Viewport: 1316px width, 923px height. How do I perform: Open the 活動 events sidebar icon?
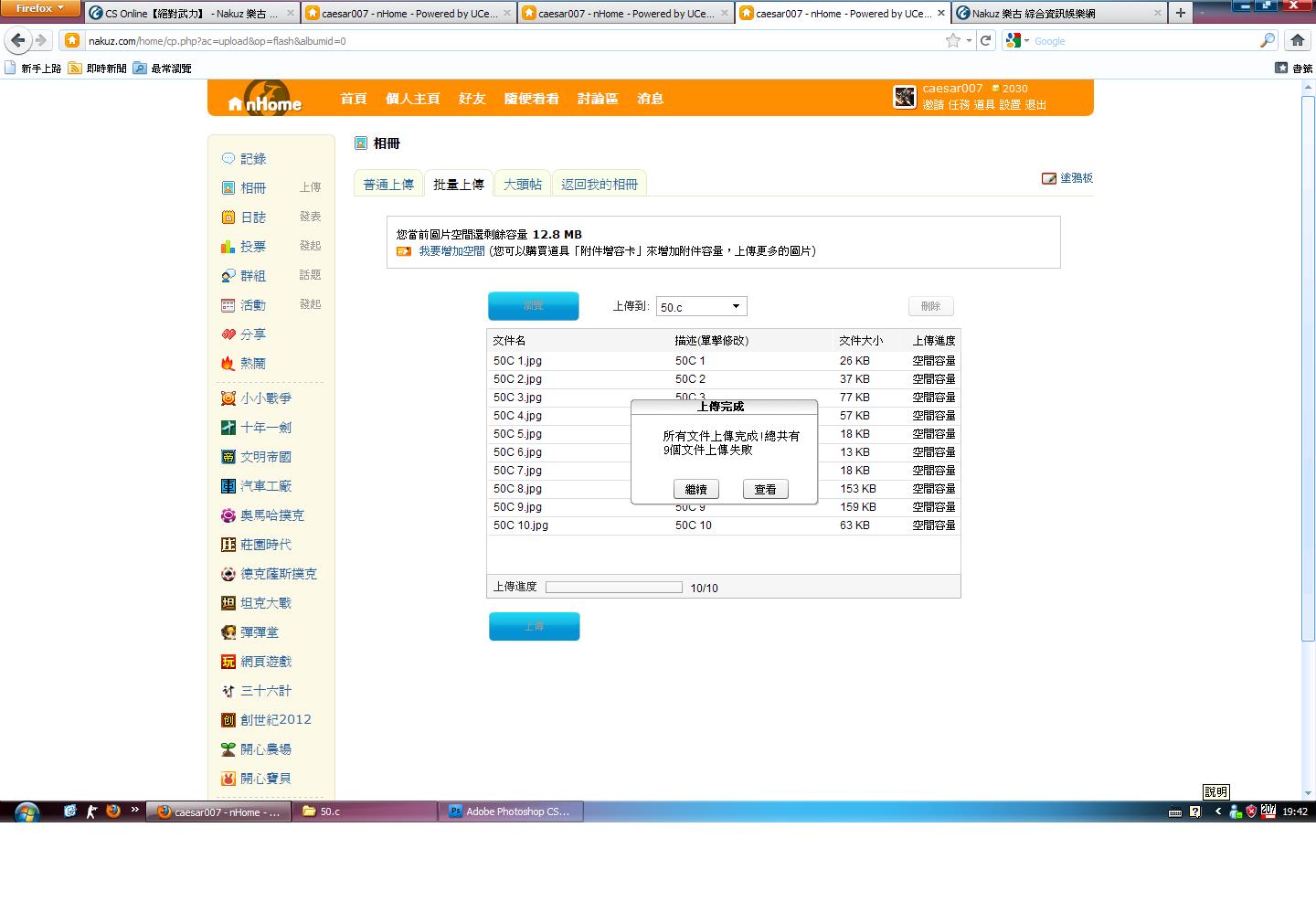point(228,305)
